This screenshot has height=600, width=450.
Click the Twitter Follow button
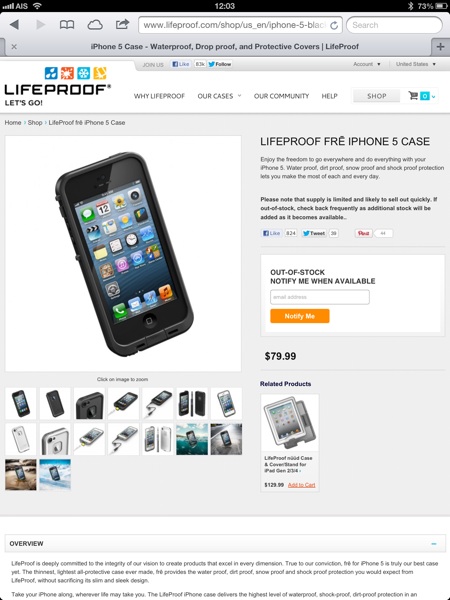click(x=220, y=64)
